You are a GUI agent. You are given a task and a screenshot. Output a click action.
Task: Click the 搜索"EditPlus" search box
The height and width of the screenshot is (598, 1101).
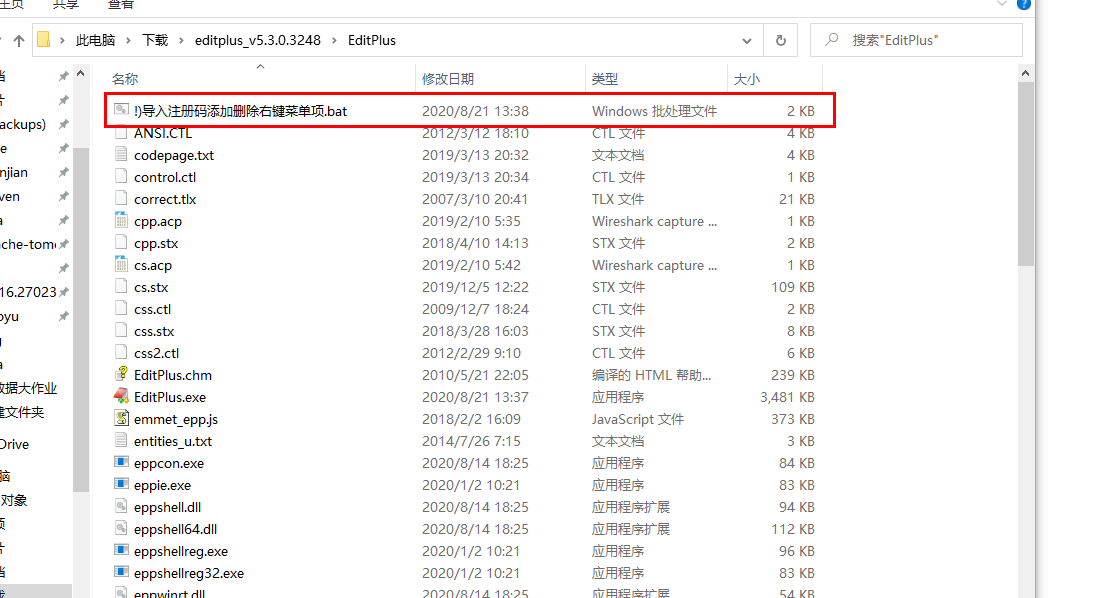[x=916, y=40]
